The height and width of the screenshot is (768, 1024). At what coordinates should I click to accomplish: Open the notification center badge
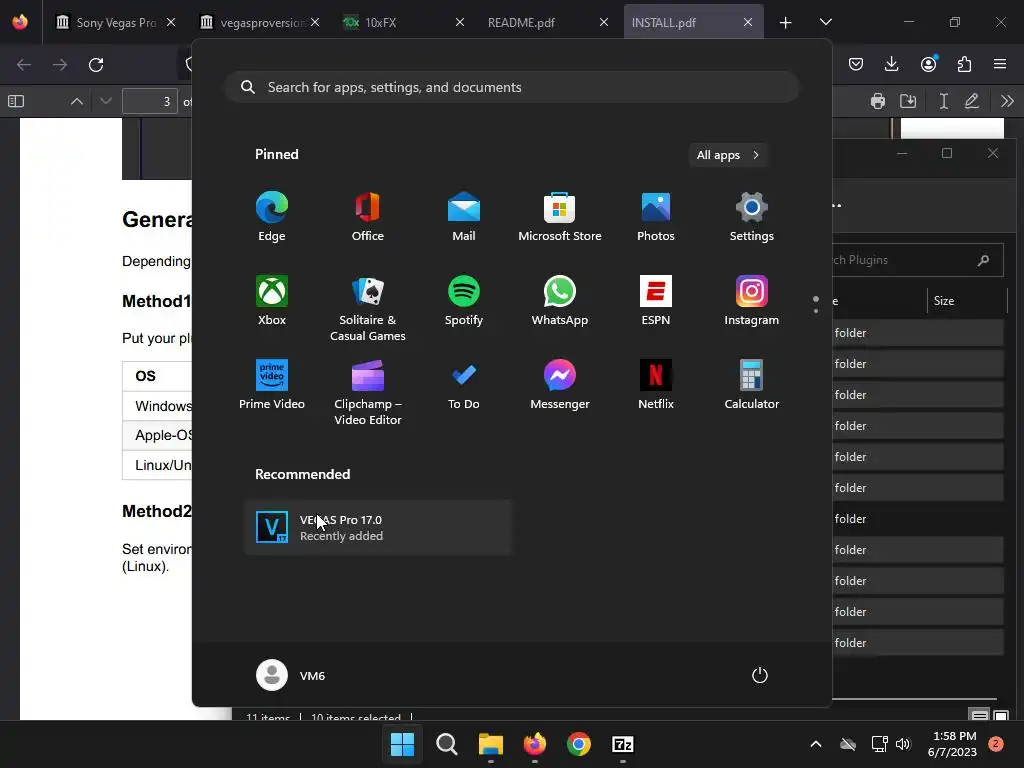tap(996, 744)
